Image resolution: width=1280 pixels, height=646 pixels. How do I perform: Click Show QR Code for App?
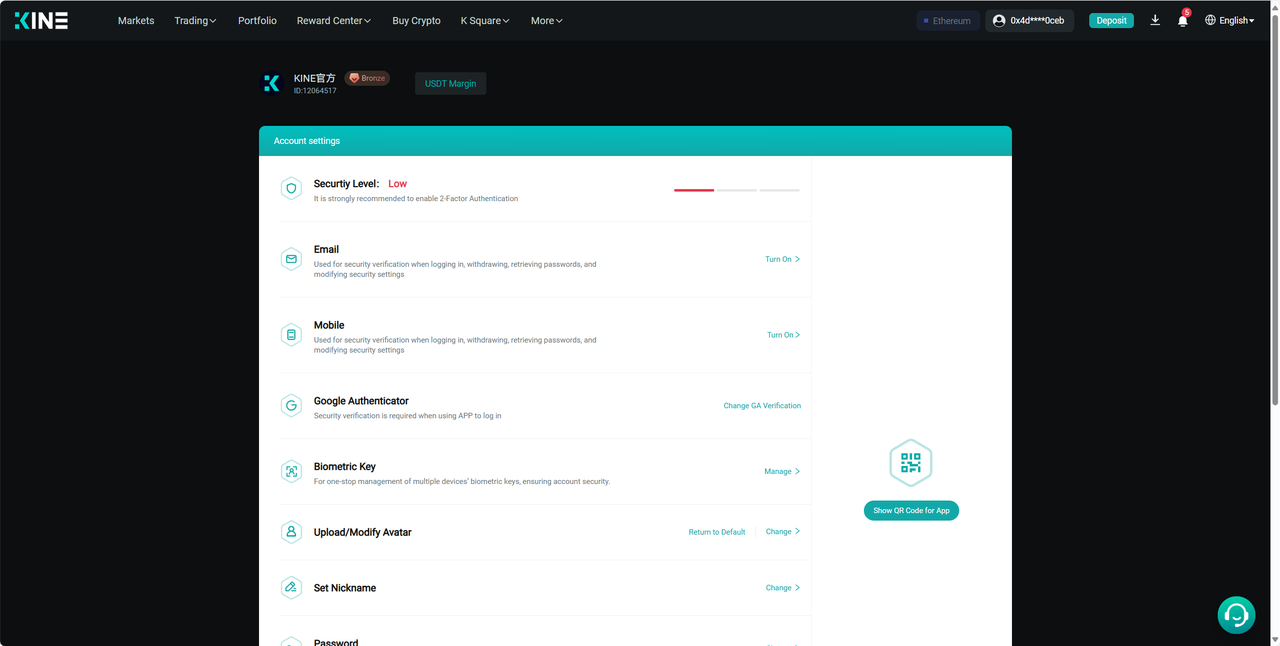pos(911,510)
